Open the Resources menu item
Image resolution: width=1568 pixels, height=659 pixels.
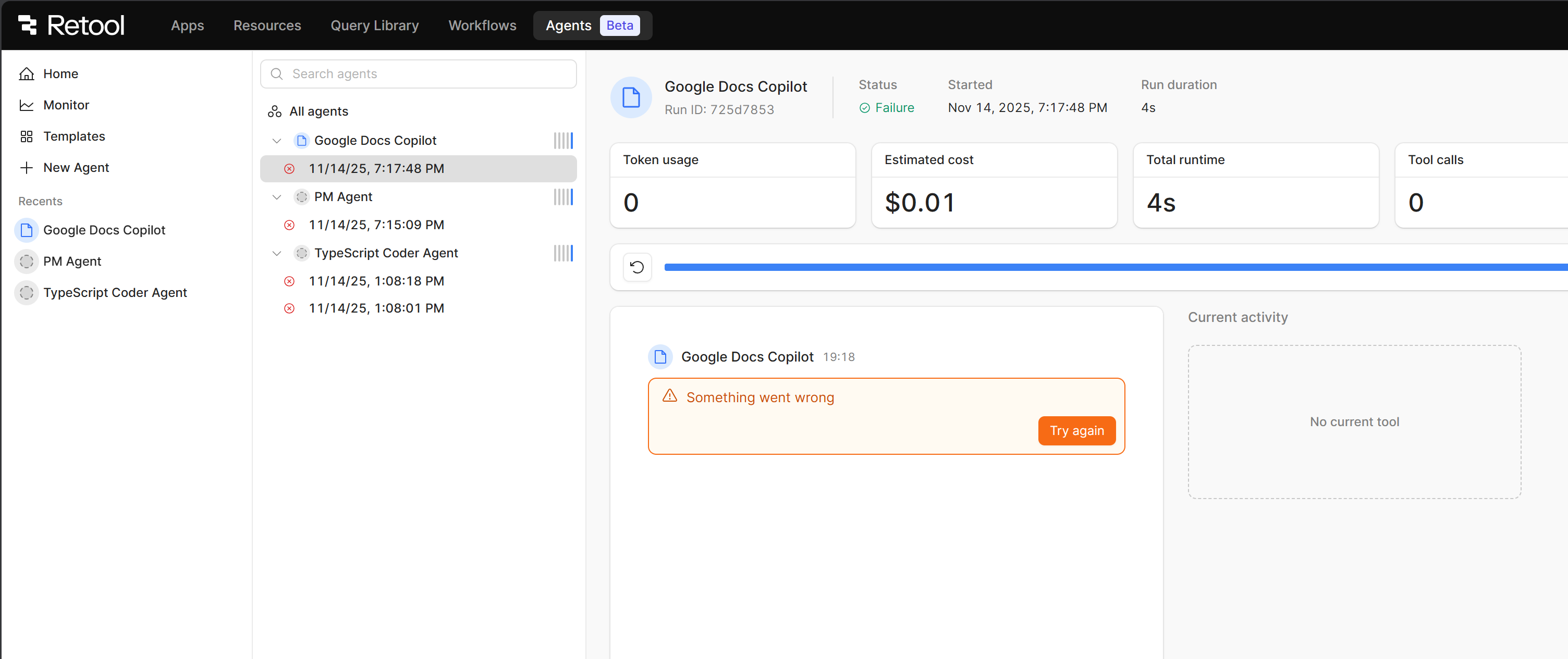(266, 26)
